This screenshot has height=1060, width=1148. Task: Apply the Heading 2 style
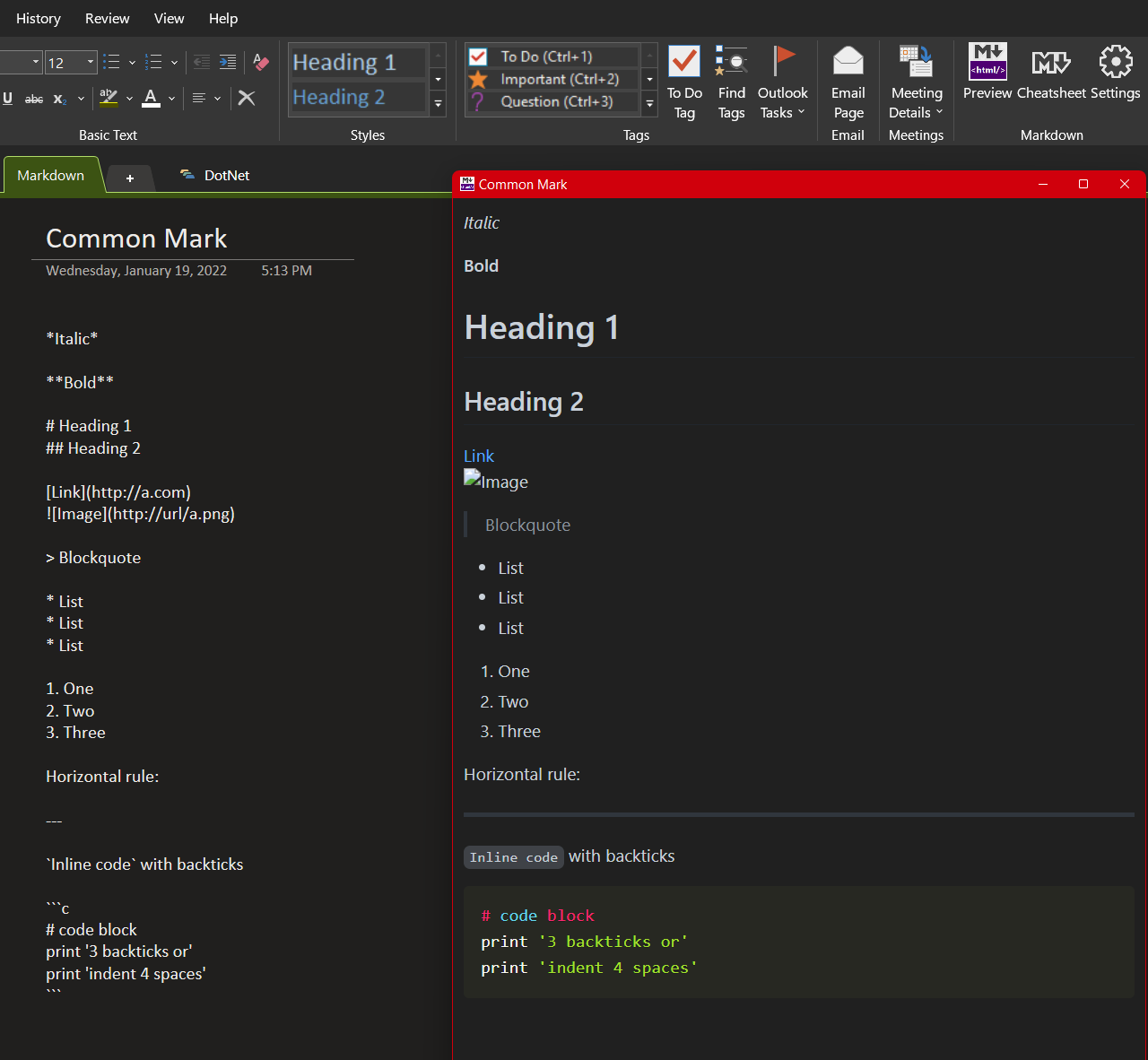(x=359, y=97)
